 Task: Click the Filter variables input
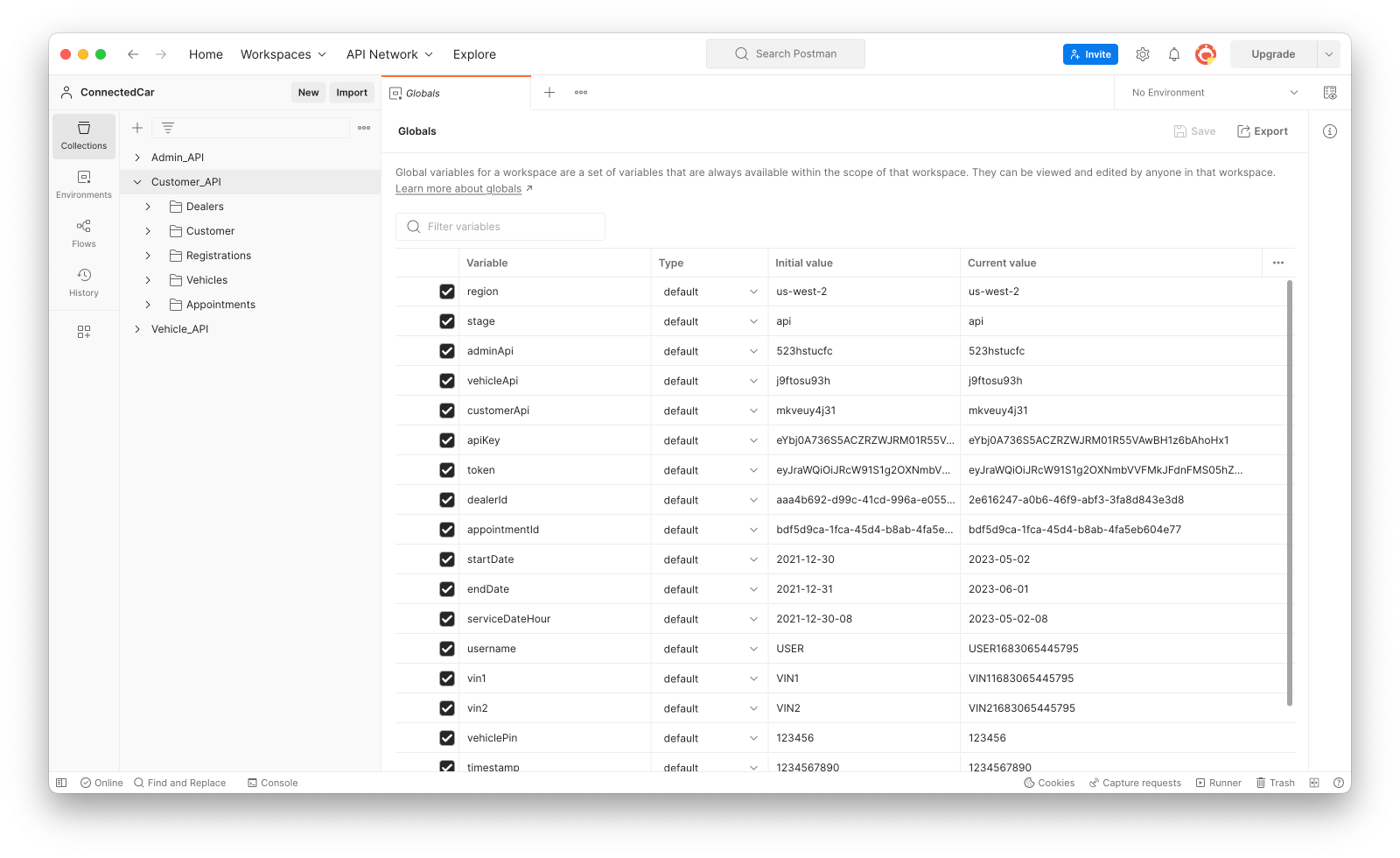(500, 227)
